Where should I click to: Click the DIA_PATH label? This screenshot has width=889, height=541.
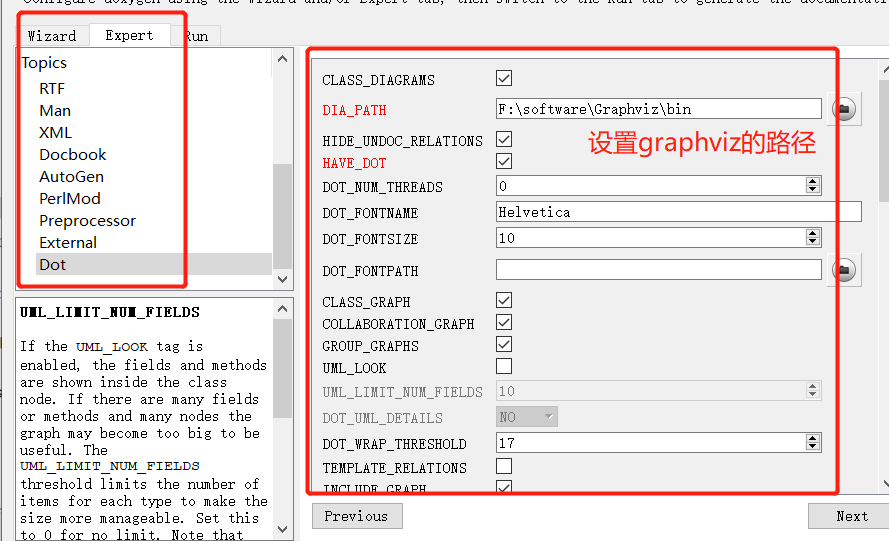point(354,110)
